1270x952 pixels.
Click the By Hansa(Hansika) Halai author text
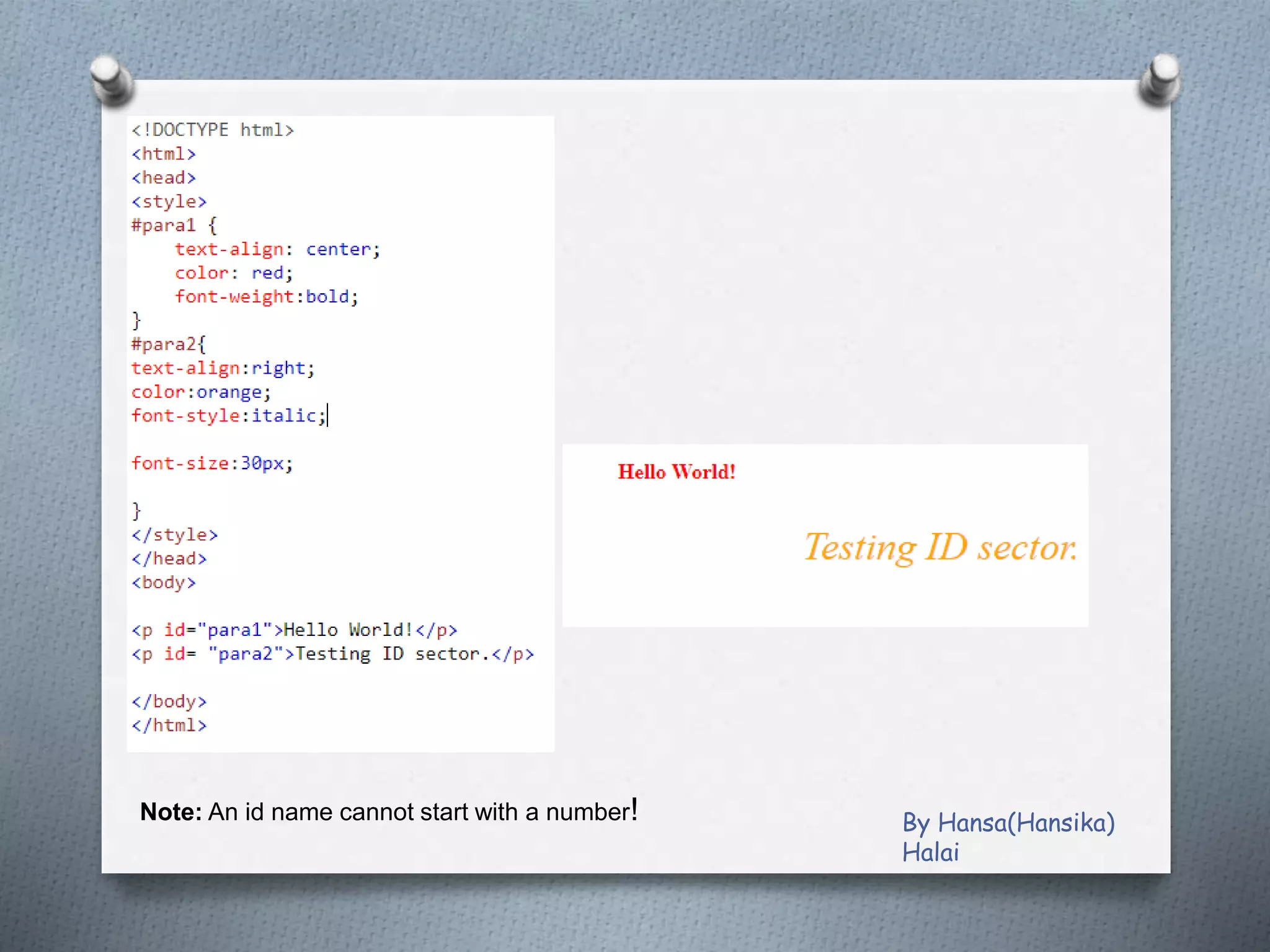pos(1008,837)
